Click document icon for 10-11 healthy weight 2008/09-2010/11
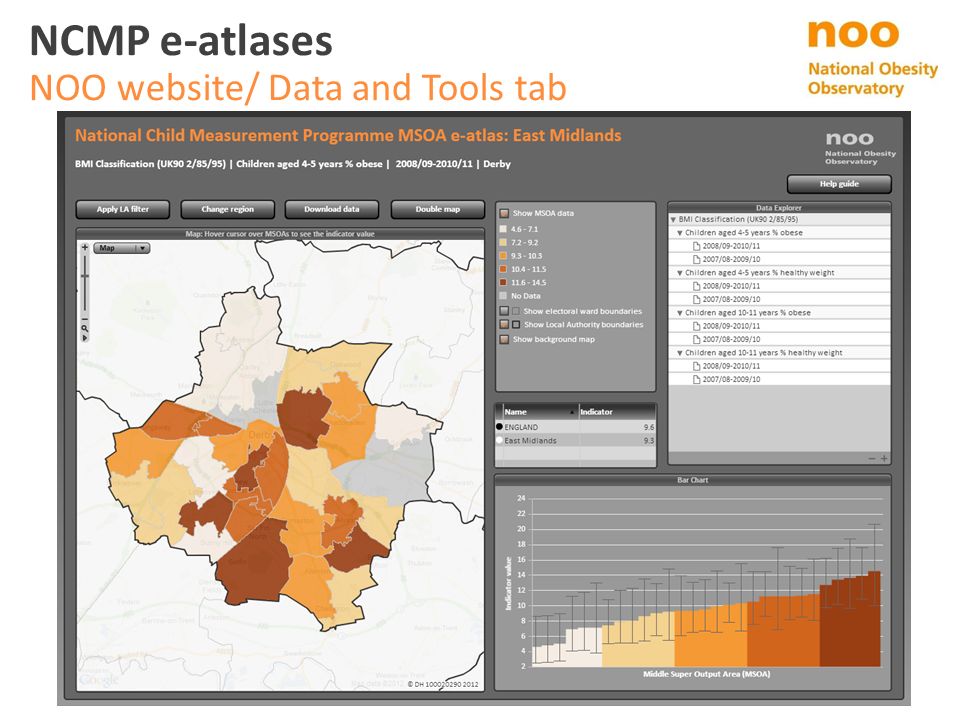The image size is (960, 720). (x=696, y=366)
